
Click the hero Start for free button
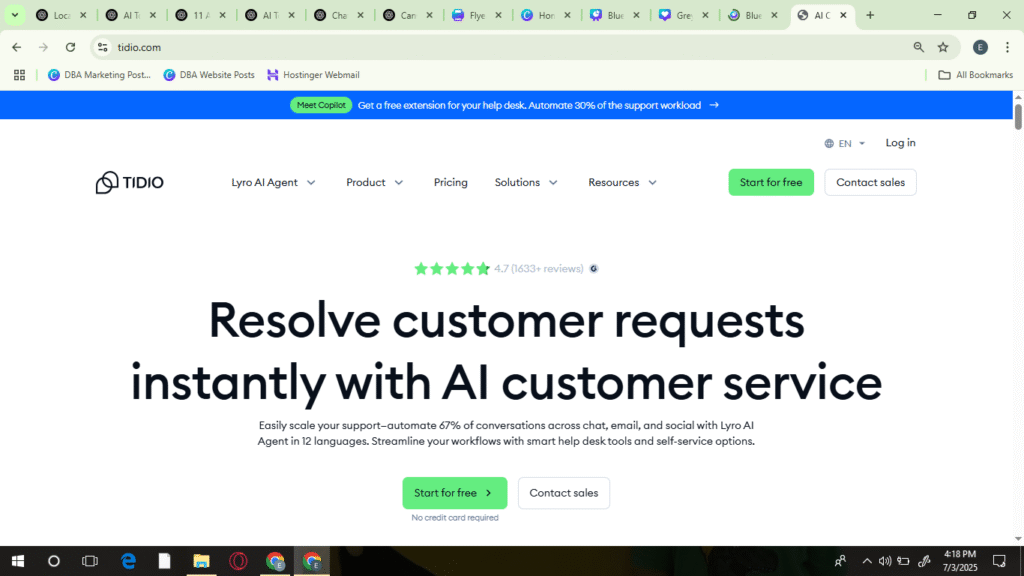click(x=455, y=493)
